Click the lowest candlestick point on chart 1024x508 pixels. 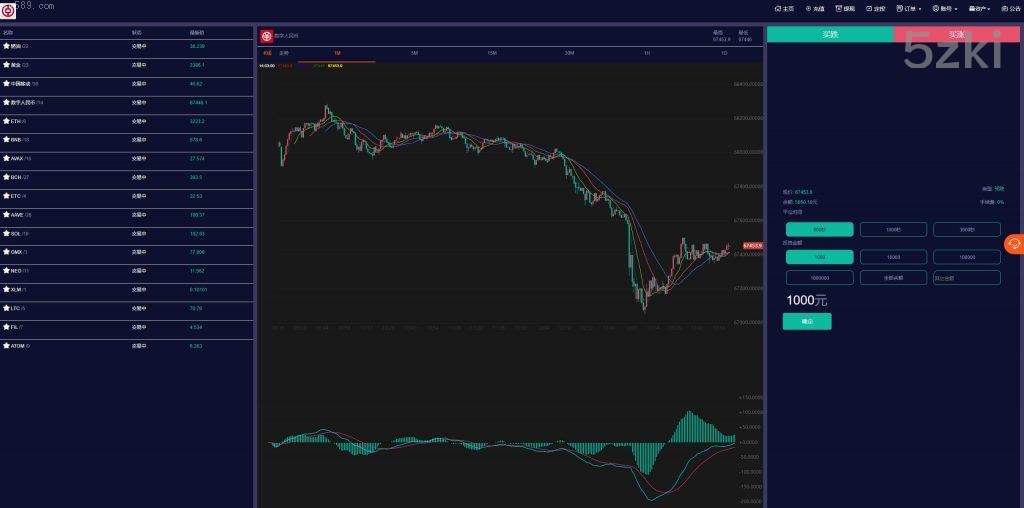coord(644,310)
